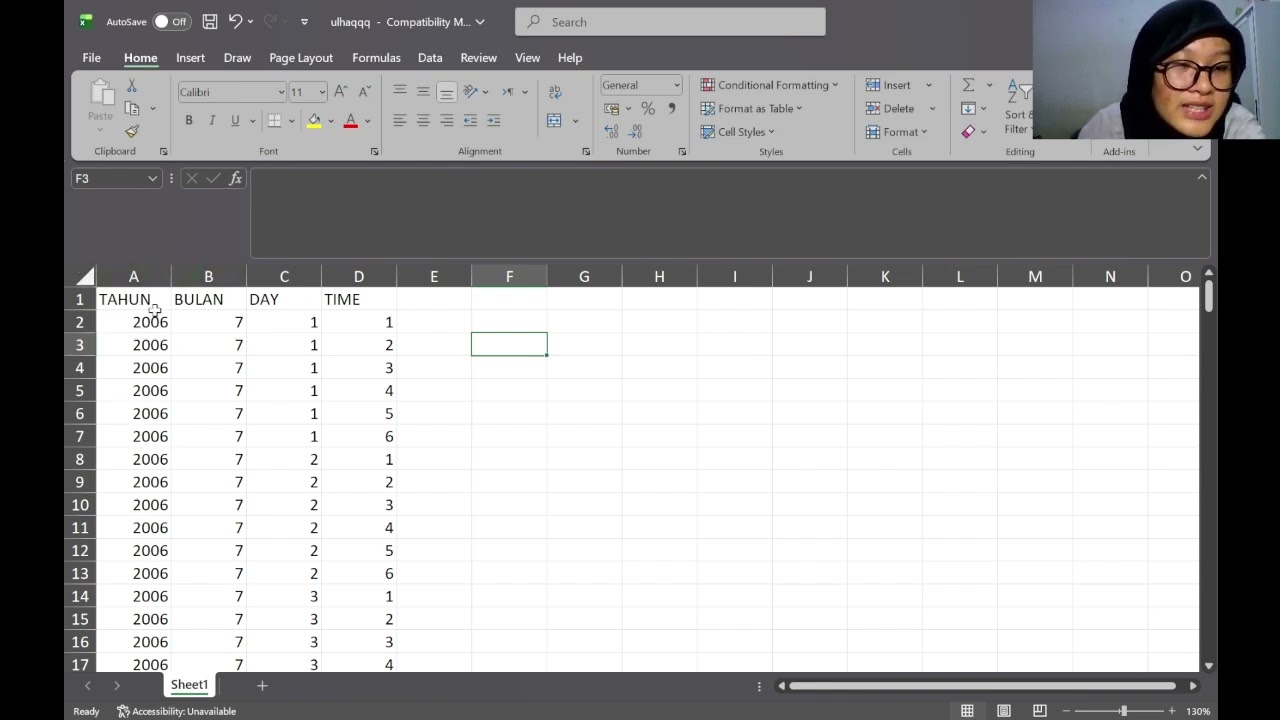Toggle Italic formatting

pos(212,120)
